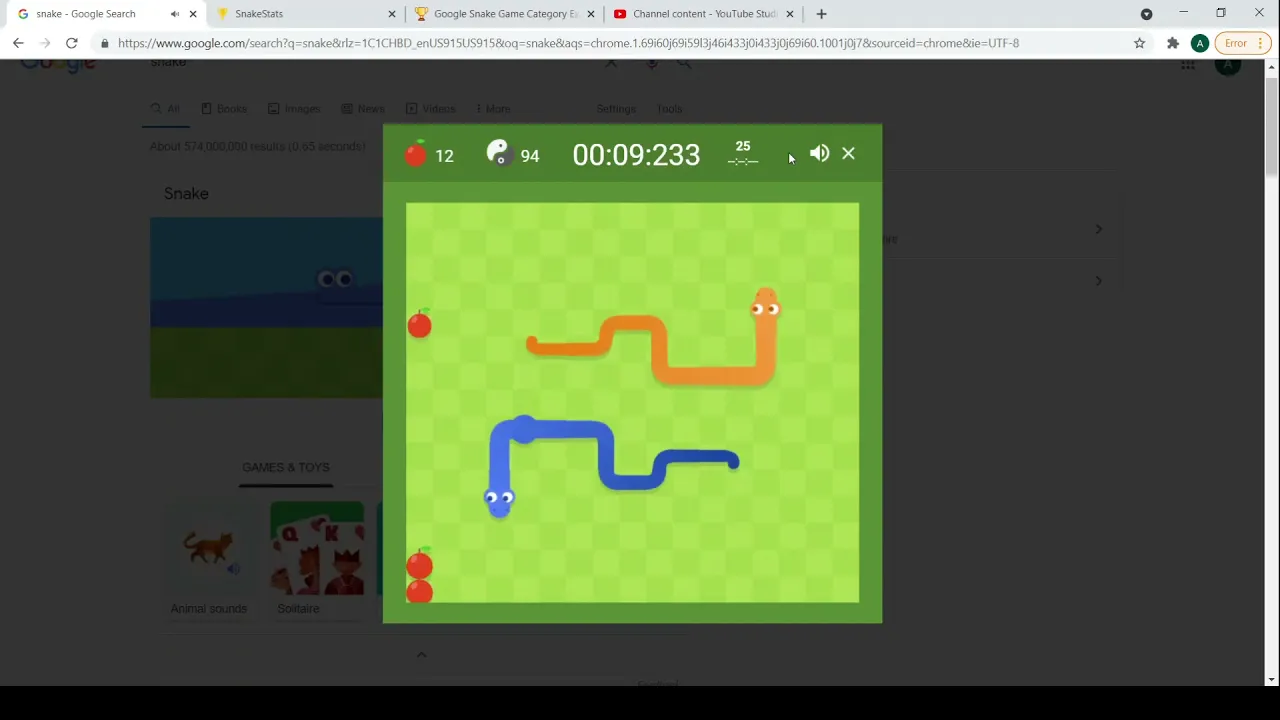Open search Settings link
This screenshot has height=720, width=1280.
(x=616, y=109)
